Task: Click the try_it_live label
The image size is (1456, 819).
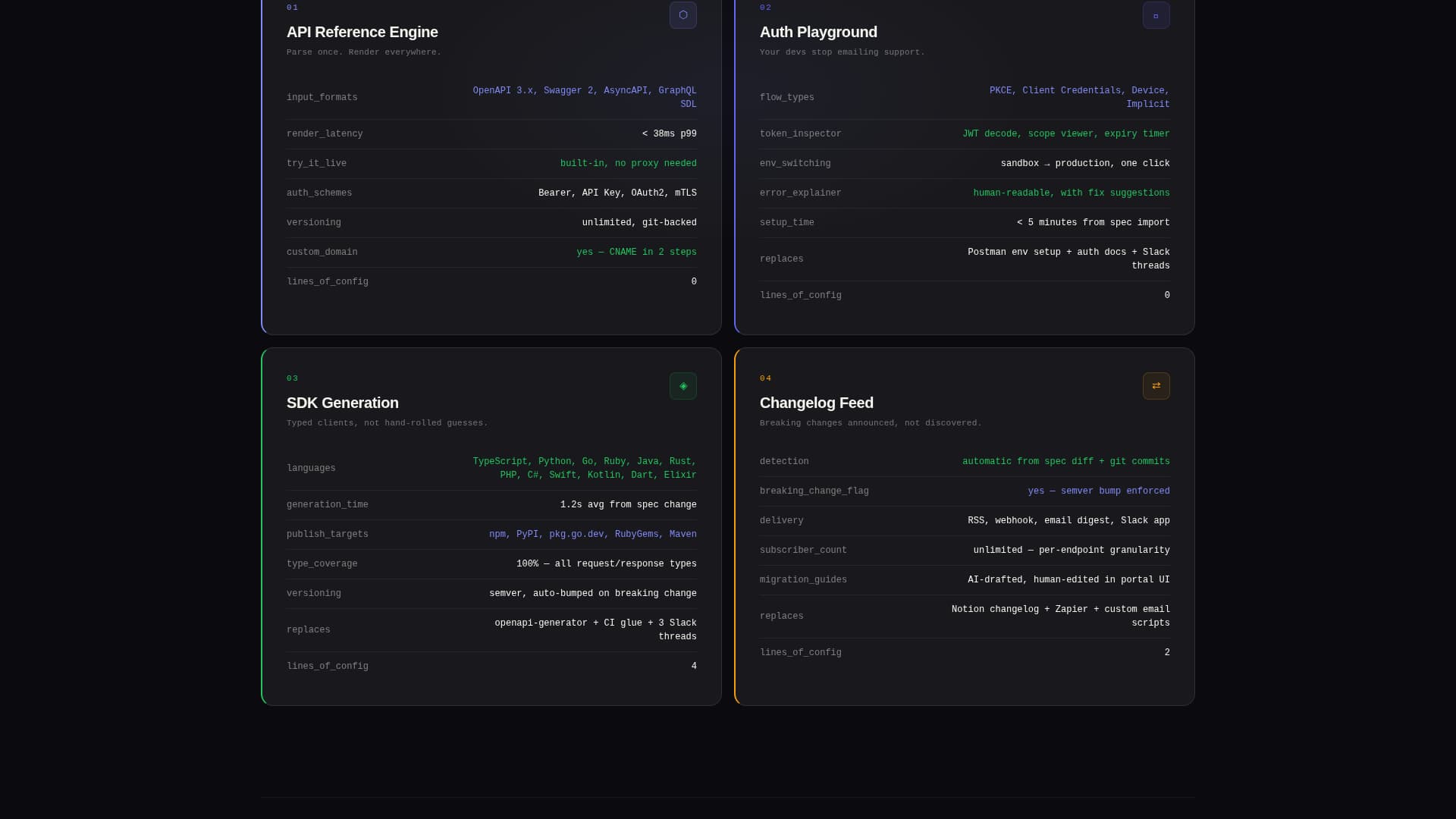Action: tap(316, 164)
